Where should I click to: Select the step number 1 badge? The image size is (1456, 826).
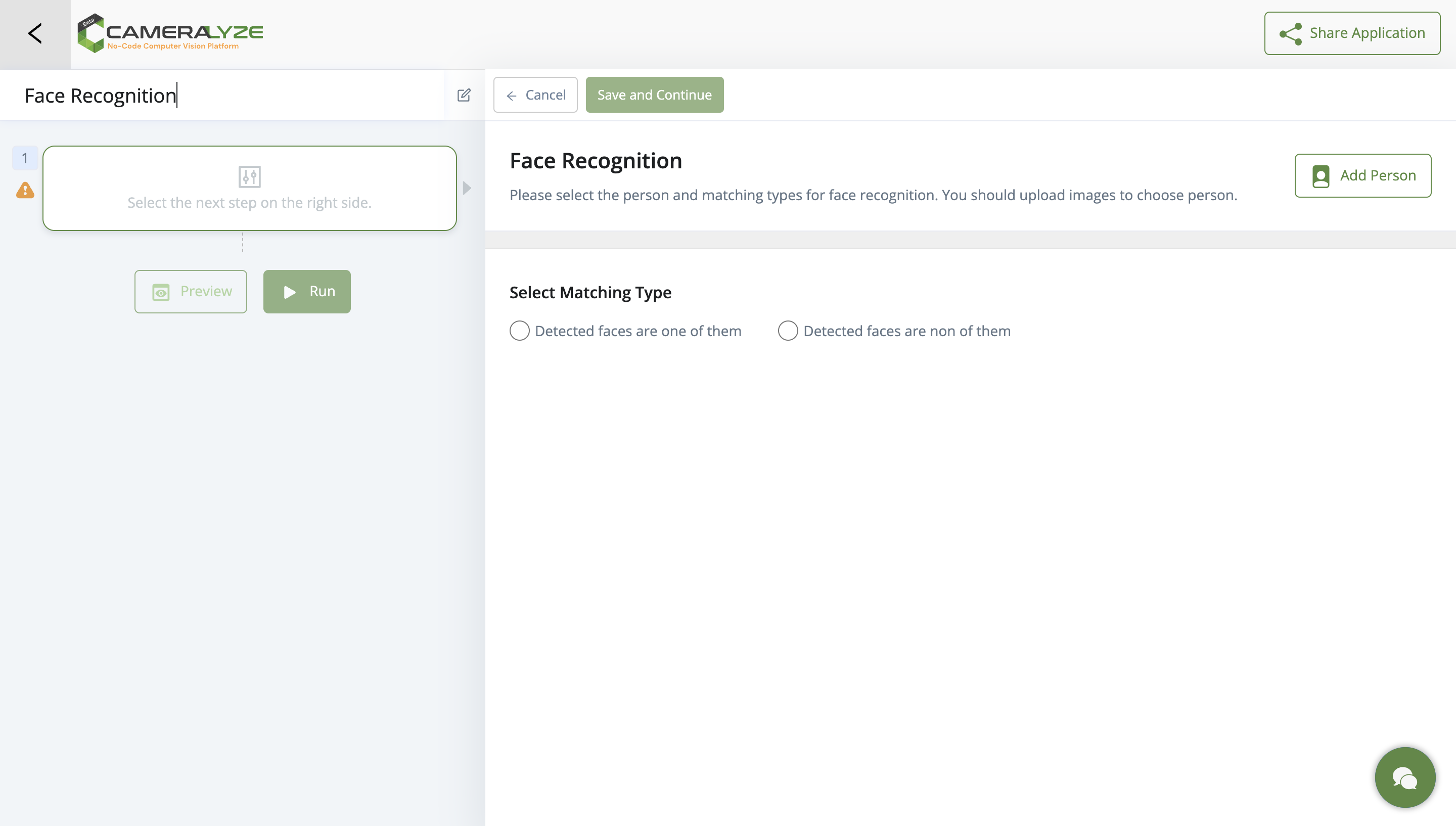[25, 158]
